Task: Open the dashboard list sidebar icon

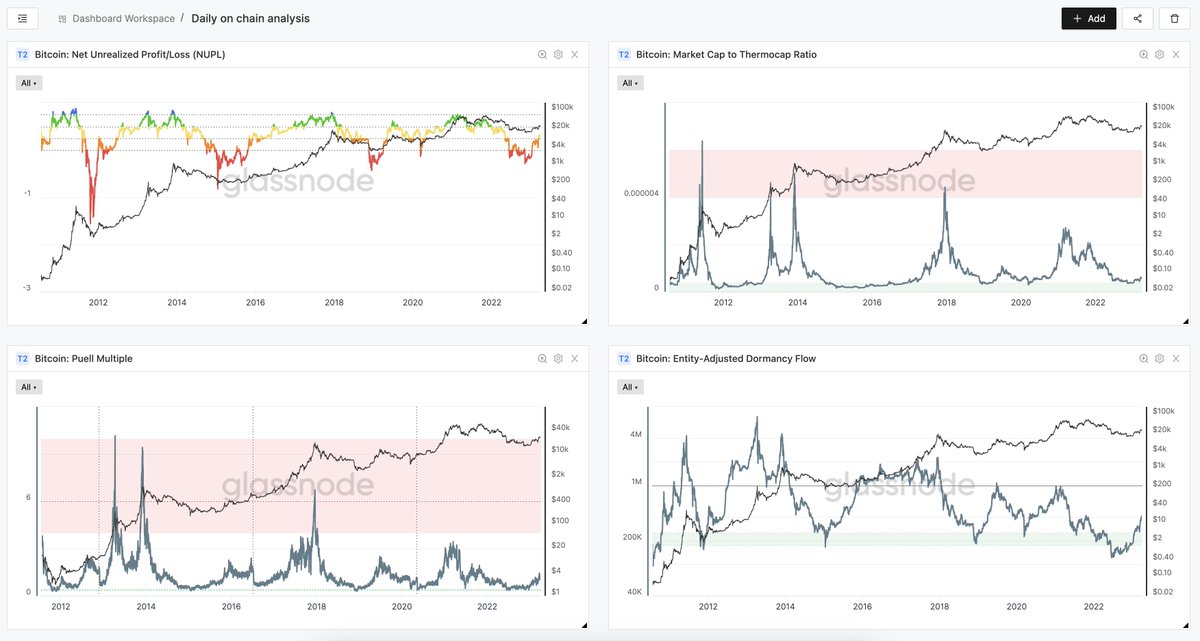Action: click(x=22, y=18)
